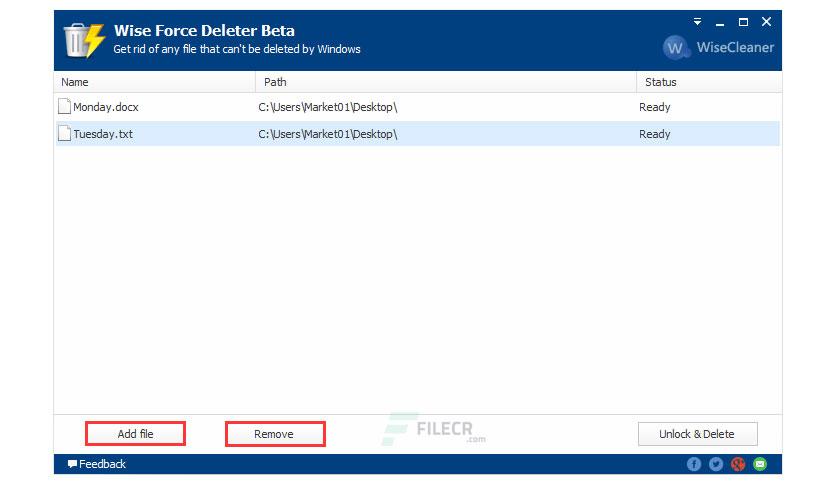Click the green email icon

[760, 464]
